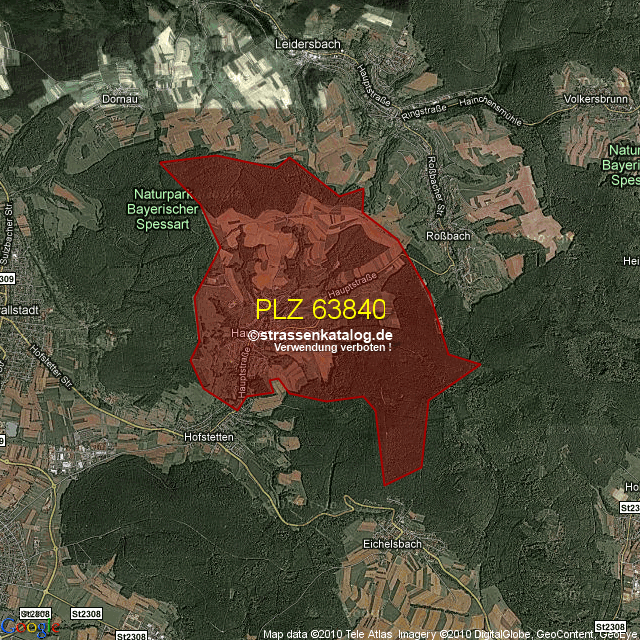Click the Volkersbrunn place label
This screenshot has height=640, width=640.
tap(598, 100)
